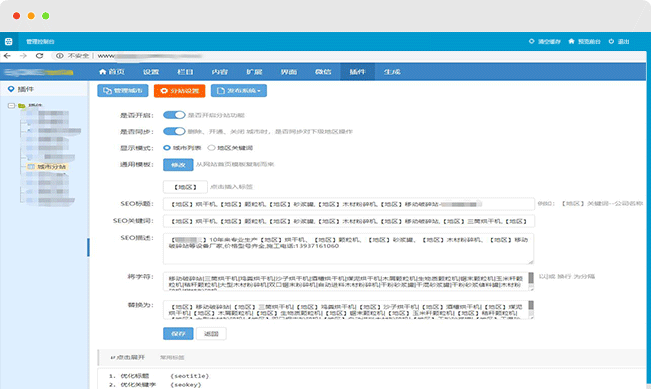Click the {seotitle} tag text
The image size is (651, 389).
click(x=190, y=376)
